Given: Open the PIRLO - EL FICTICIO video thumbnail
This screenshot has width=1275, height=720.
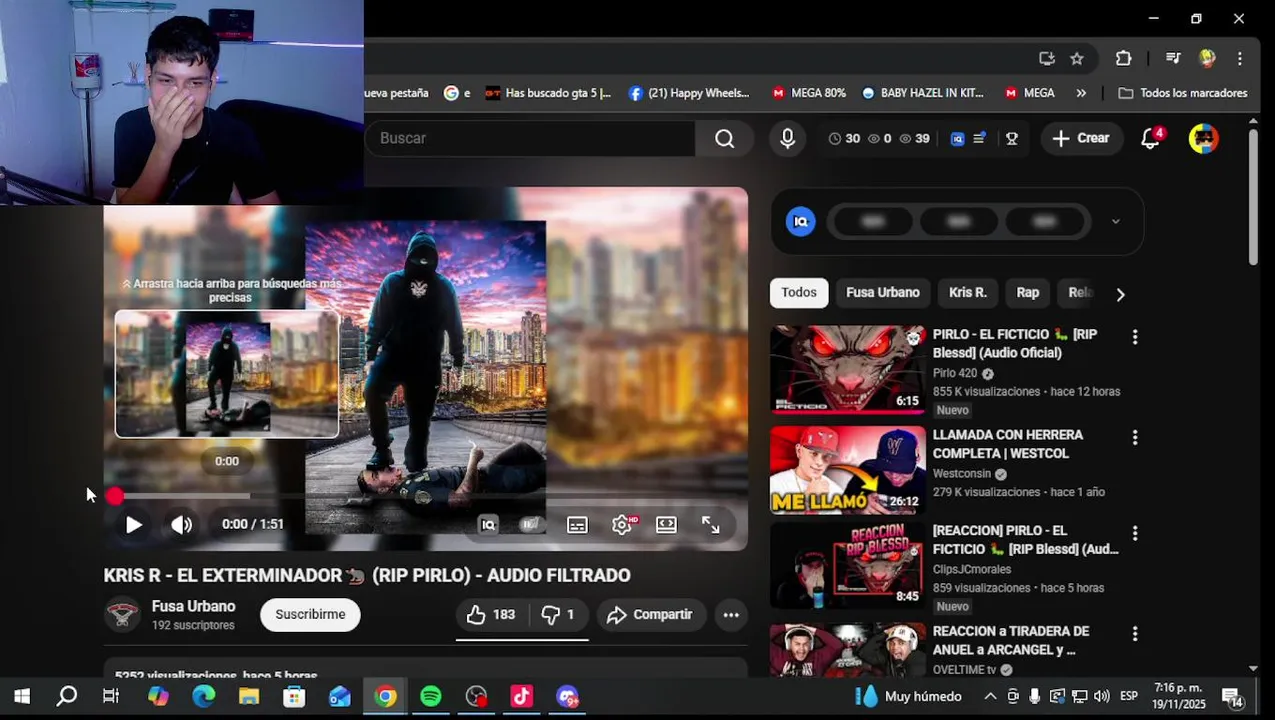Looking at the screenshot, I should (848, 370).
